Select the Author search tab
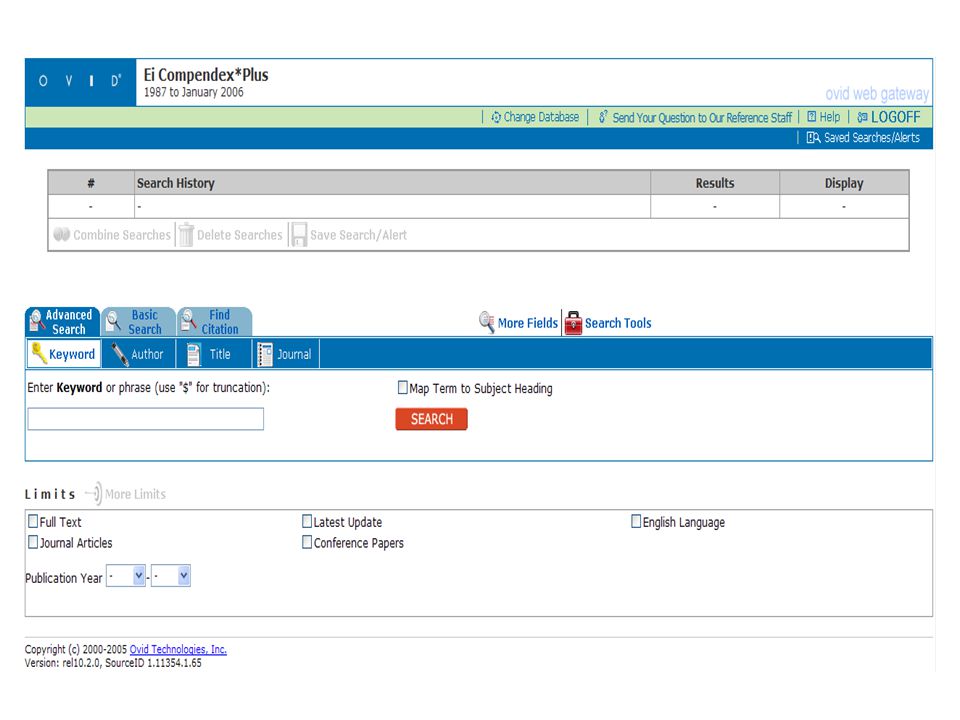960x720 pixels. pyautogui.click(x=138, y=354)
